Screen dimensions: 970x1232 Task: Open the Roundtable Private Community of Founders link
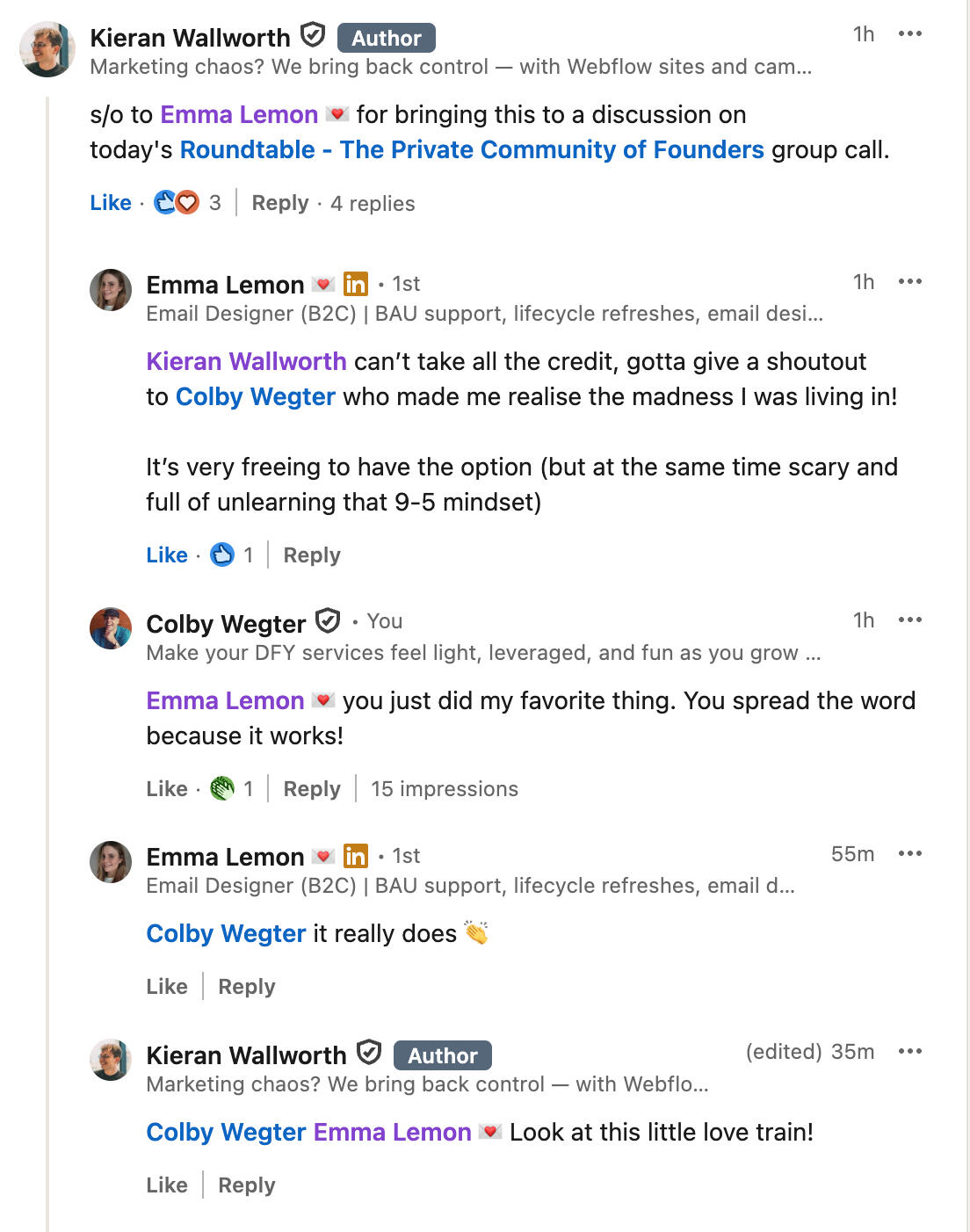(x=472, y=150)
